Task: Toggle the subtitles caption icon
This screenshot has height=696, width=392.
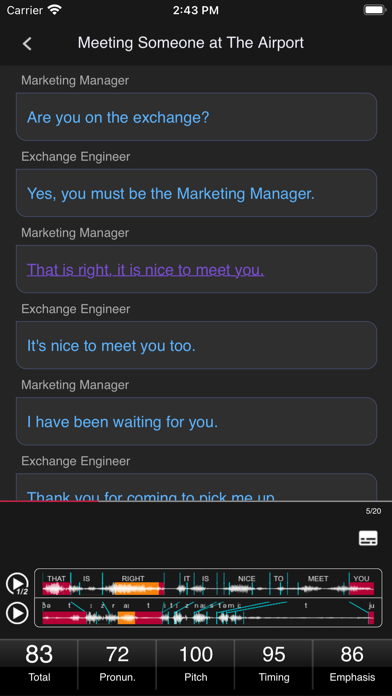Action: (x=368, y=538)
